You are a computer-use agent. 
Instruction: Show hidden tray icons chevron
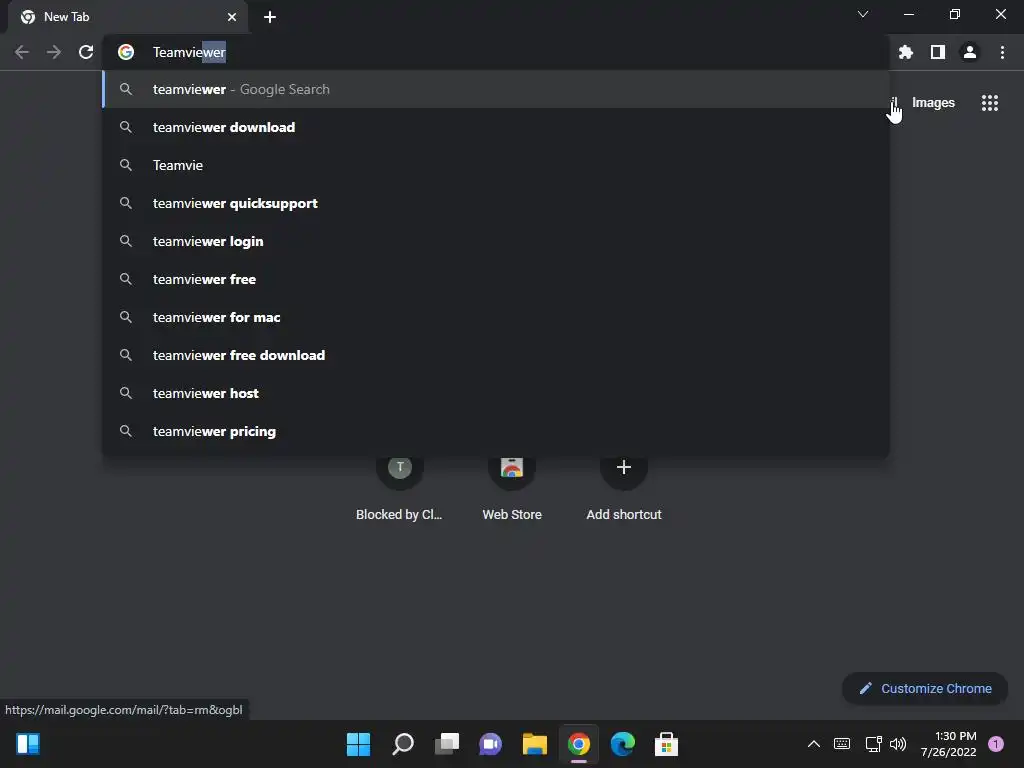(814, 744)
